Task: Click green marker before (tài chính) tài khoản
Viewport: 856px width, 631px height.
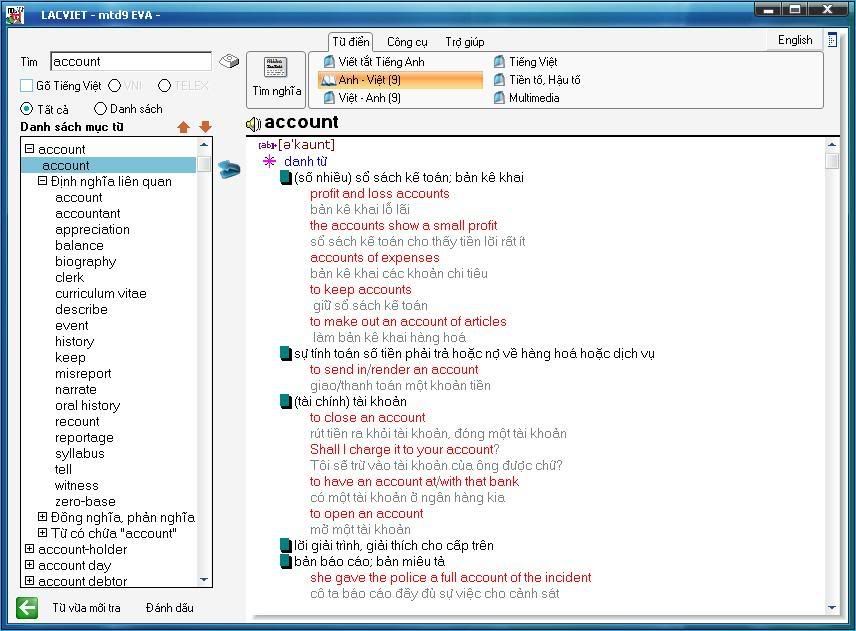Action: coord(286,402)
